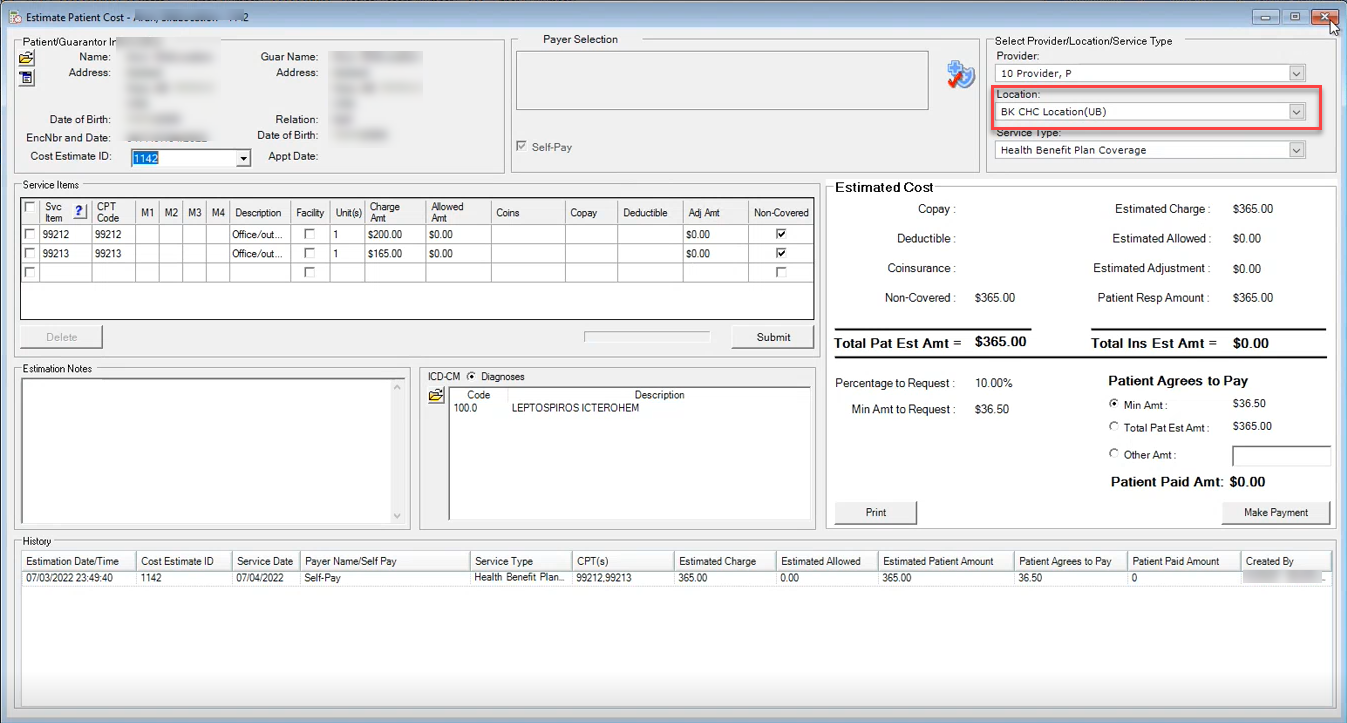The image size is (1347, 723).
Task: Click the Payer Selection list box
Action: (722, 80)
